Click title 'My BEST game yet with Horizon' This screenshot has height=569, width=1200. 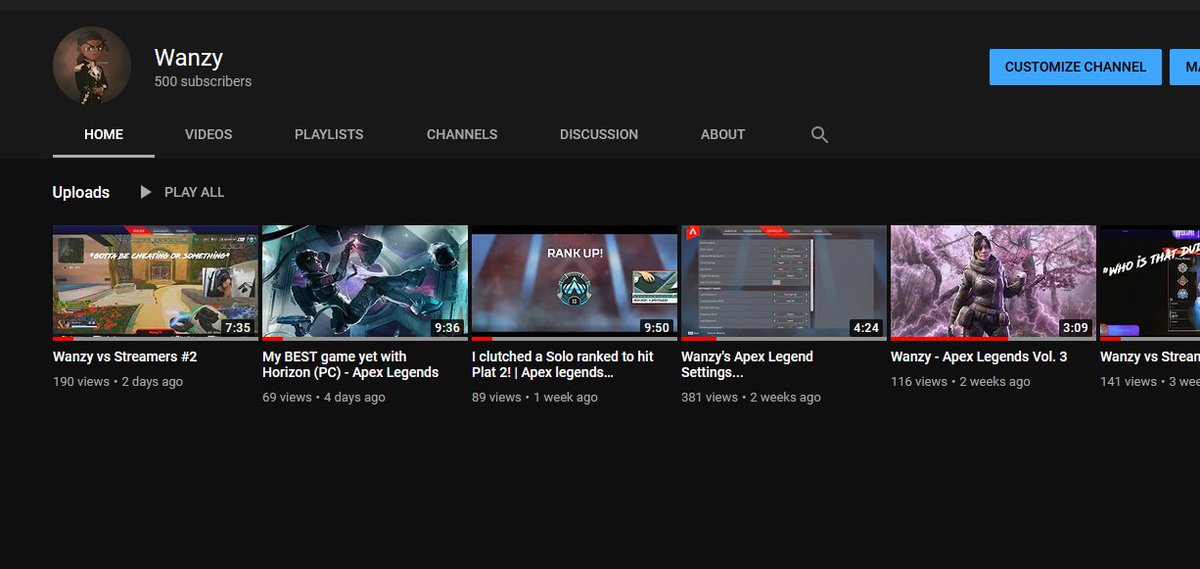coord(350,364)
